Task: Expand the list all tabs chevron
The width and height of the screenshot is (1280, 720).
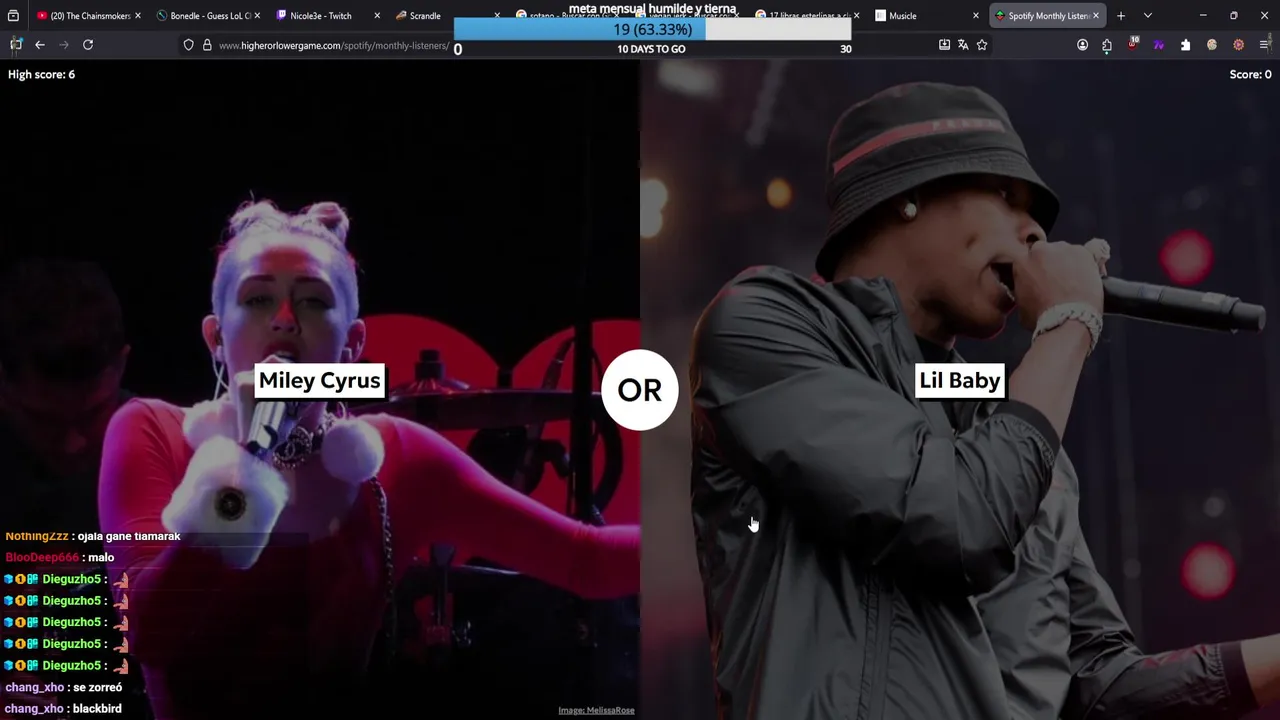Action: [x=1148, y=16]
